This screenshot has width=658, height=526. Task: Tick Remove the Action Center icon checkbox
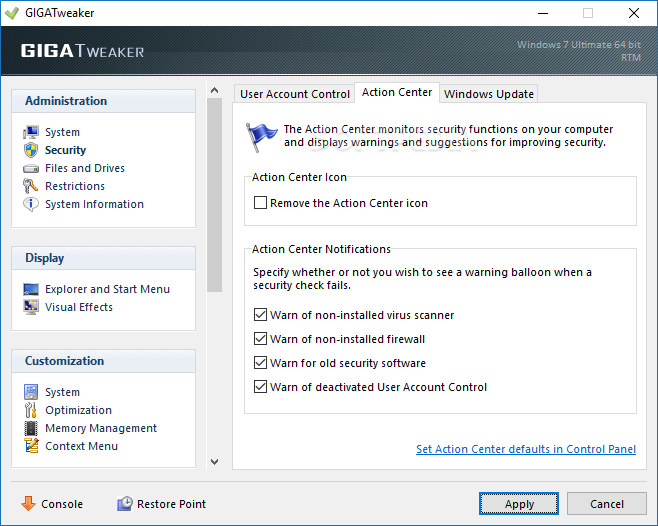[260, 203]
